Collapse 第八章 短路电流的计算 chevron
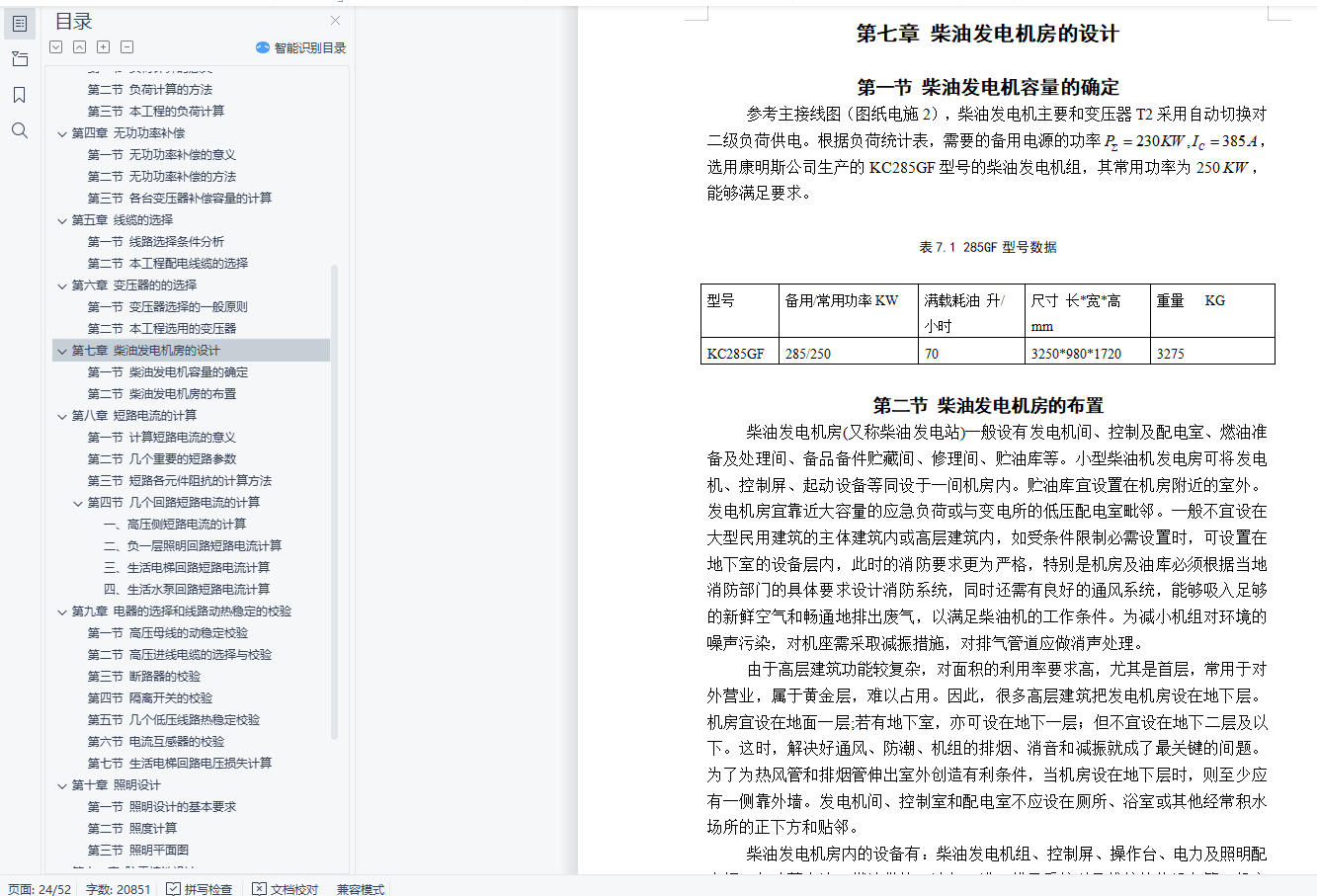Viewport: 1317px width, 896px height. tap(62, 416)
